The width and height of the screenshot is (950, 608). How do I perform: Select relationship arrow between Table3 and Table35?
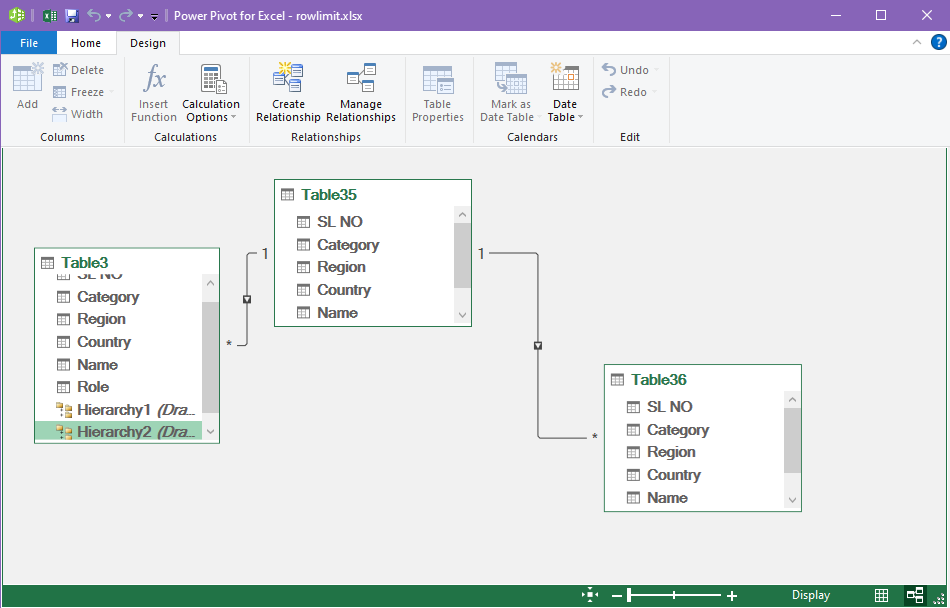pos(247,299)
